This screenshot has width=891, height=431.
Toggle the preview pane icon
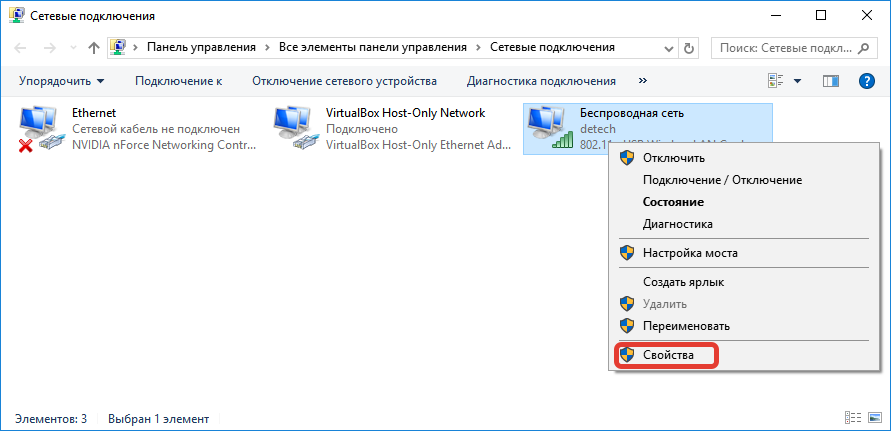830,81
